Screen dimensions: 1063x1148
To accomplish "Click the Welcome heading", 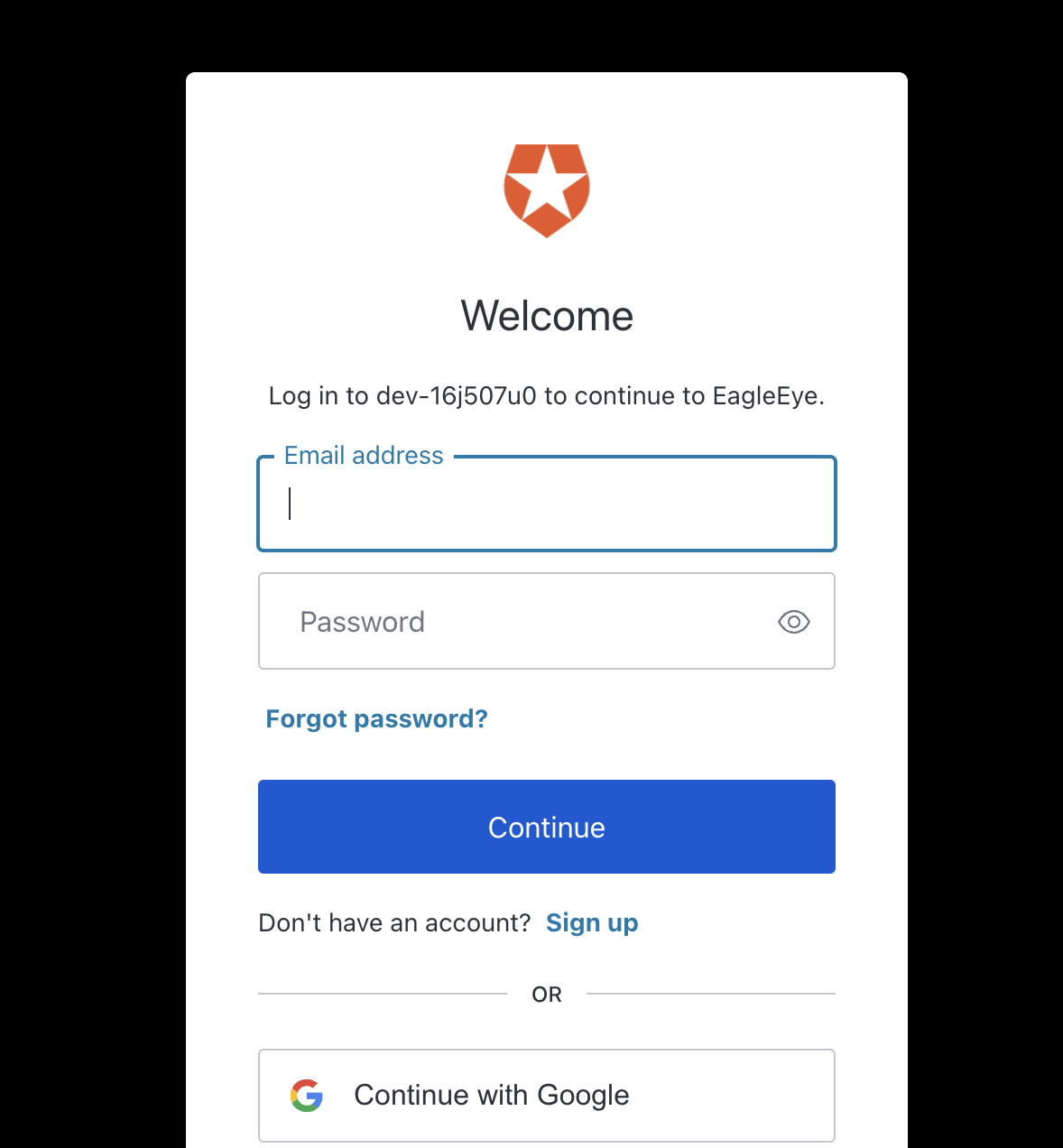I will pyautogui.click(x=547, y=316).
